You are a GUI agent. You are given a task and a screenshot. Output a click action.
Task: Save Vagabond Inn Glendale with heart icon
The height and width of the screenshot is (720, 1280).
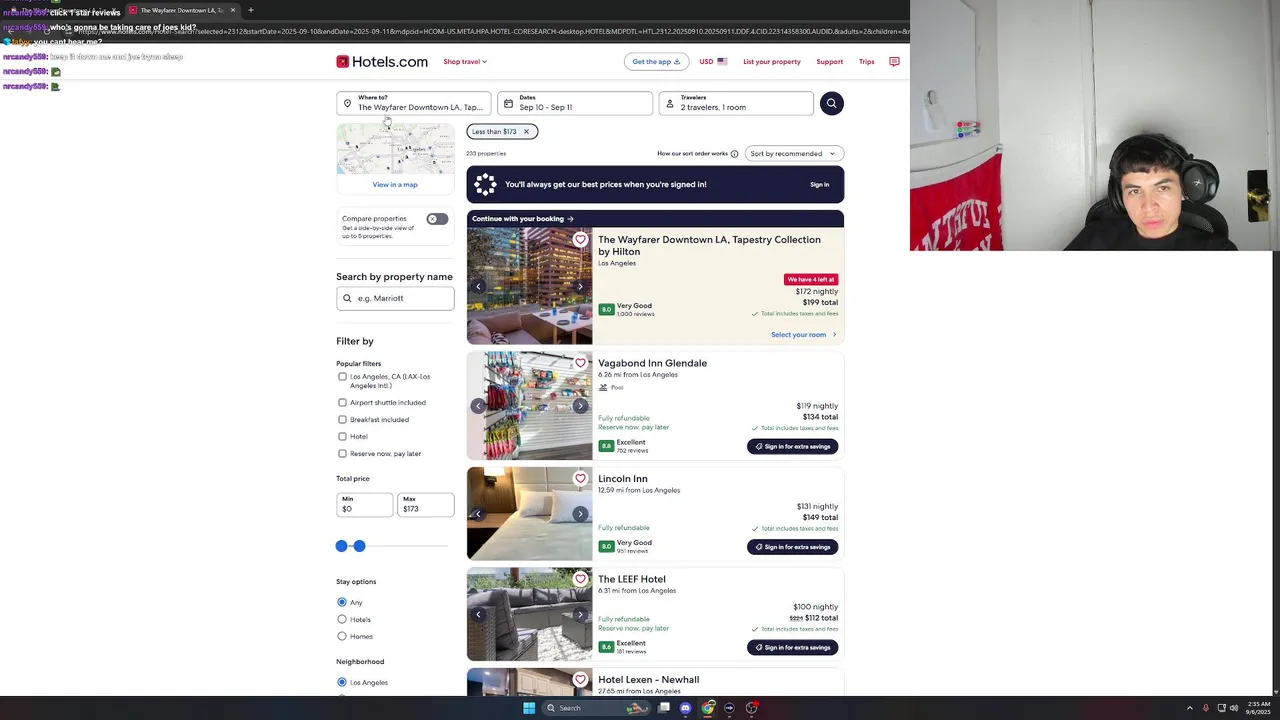point(580,363)
